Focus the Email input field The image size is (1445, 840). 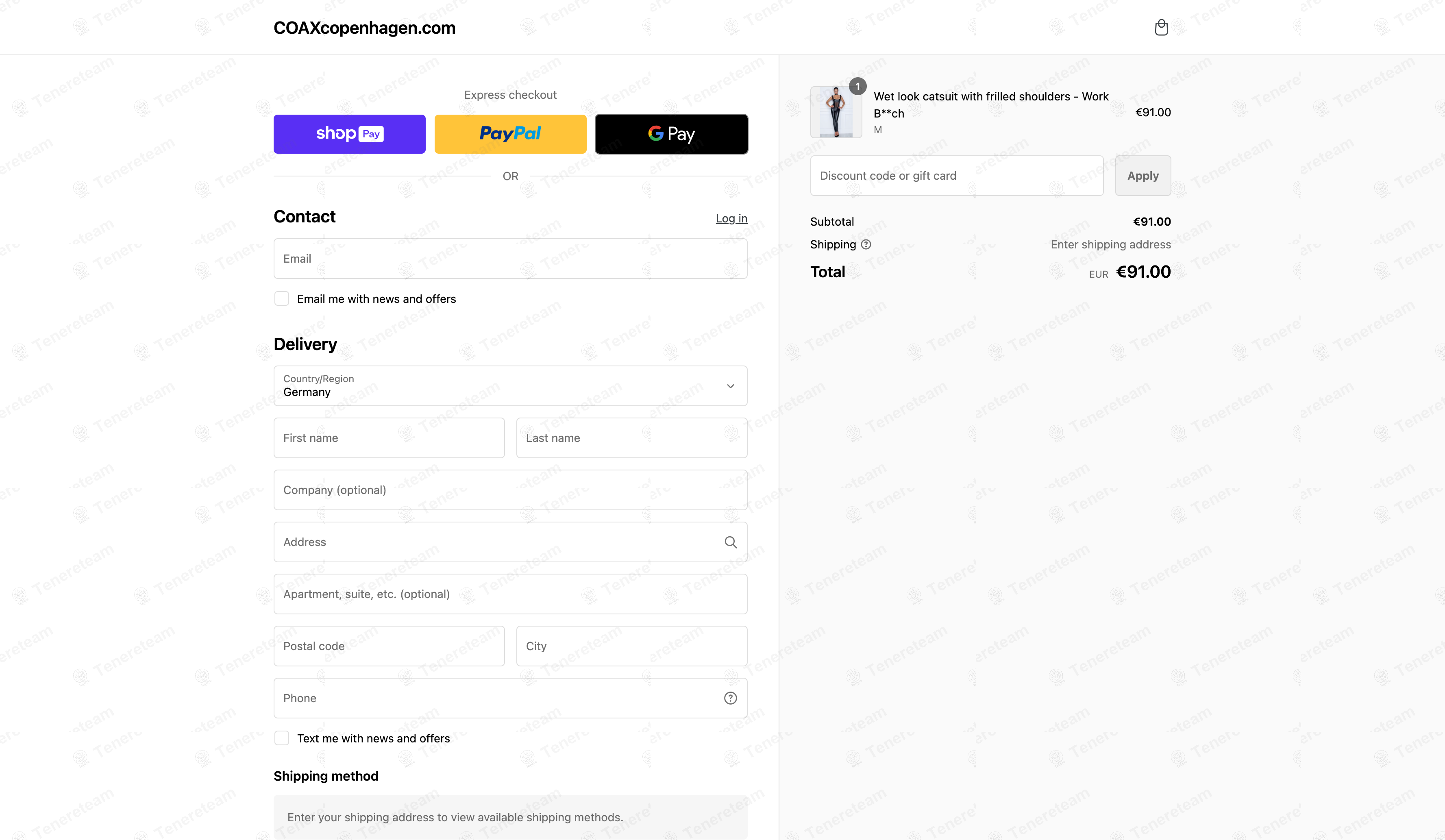pos(510,259)
